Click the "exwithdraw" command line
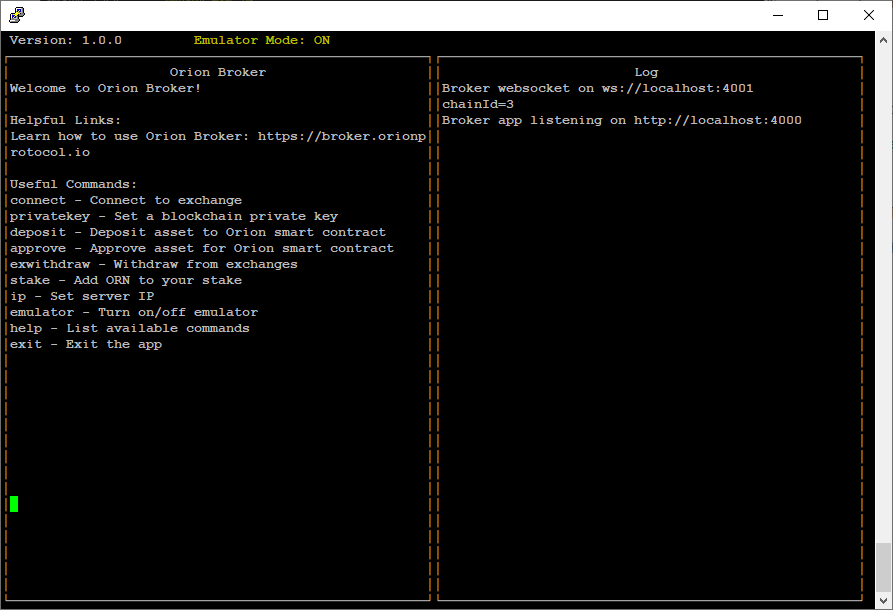Viewport: 893px width, 610px height. tap(154, 264)
